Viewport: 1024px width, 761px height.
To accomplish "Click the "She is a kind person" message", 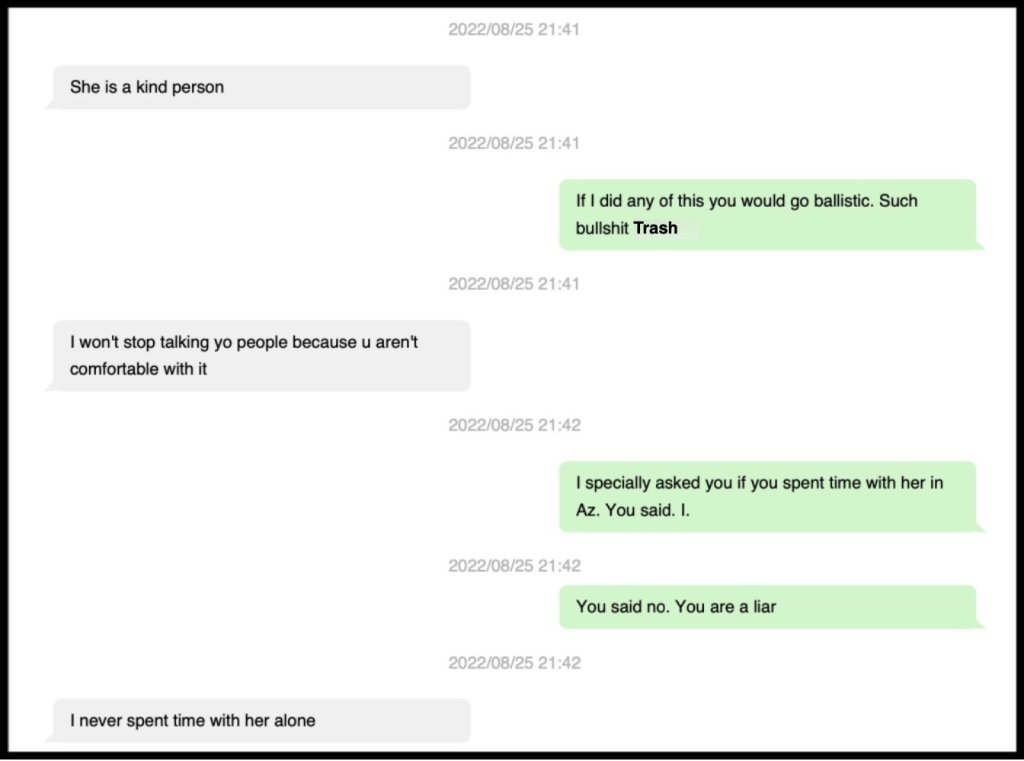I will 260,87.
